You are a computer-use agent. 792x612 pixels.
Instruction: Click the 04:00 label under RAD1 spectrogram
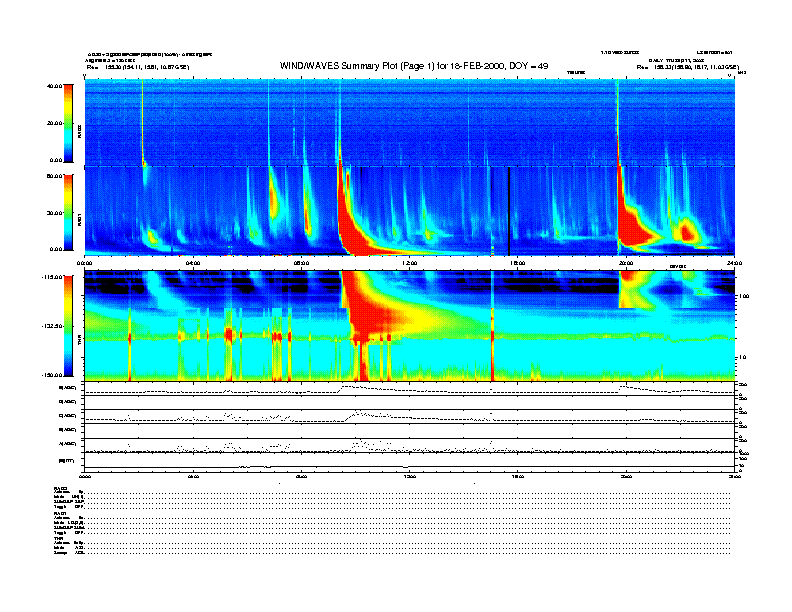click(x=193, y=263)
